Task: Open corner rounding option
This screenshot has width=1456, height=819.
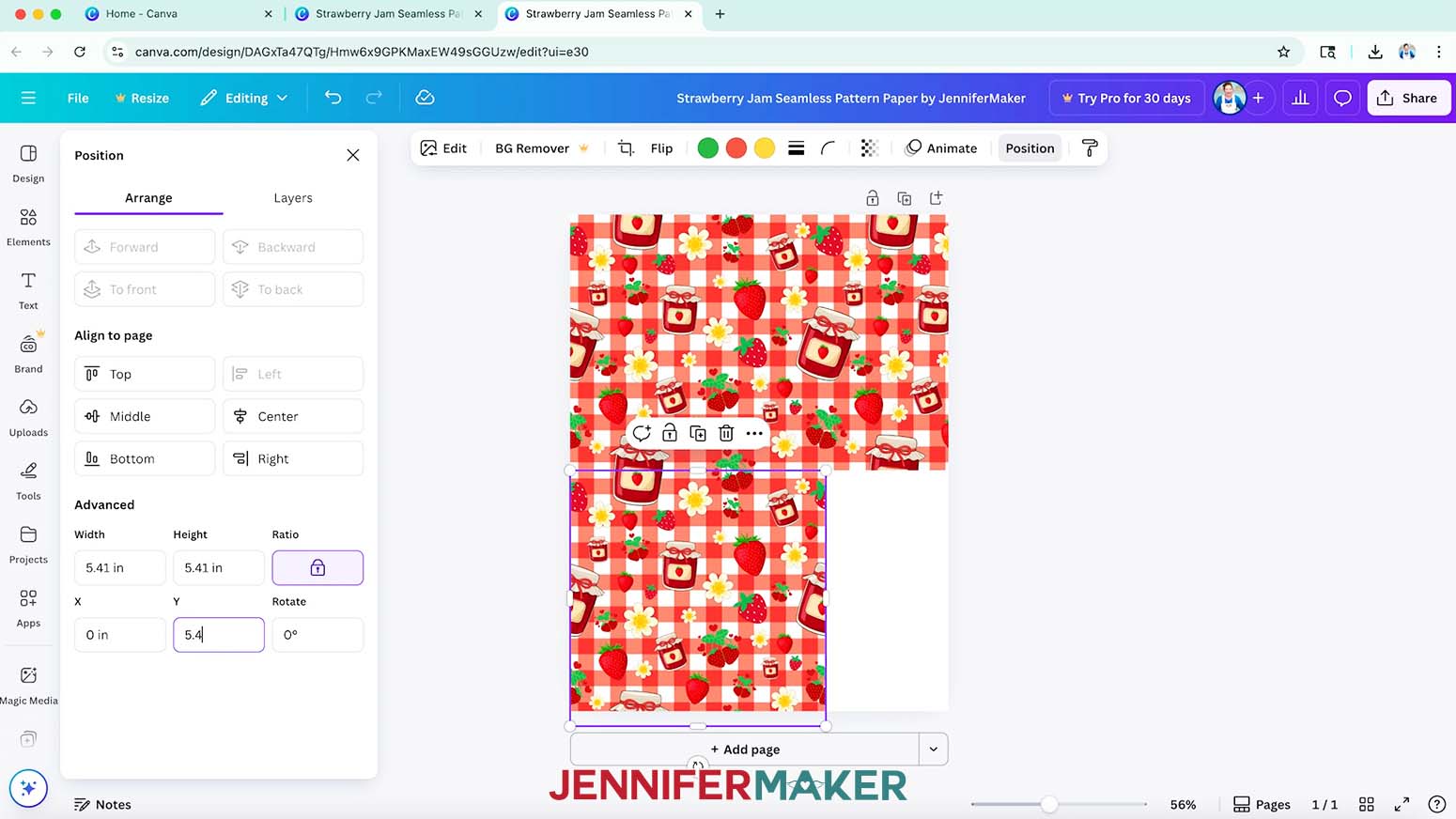Action: click(x=828, y=148)
